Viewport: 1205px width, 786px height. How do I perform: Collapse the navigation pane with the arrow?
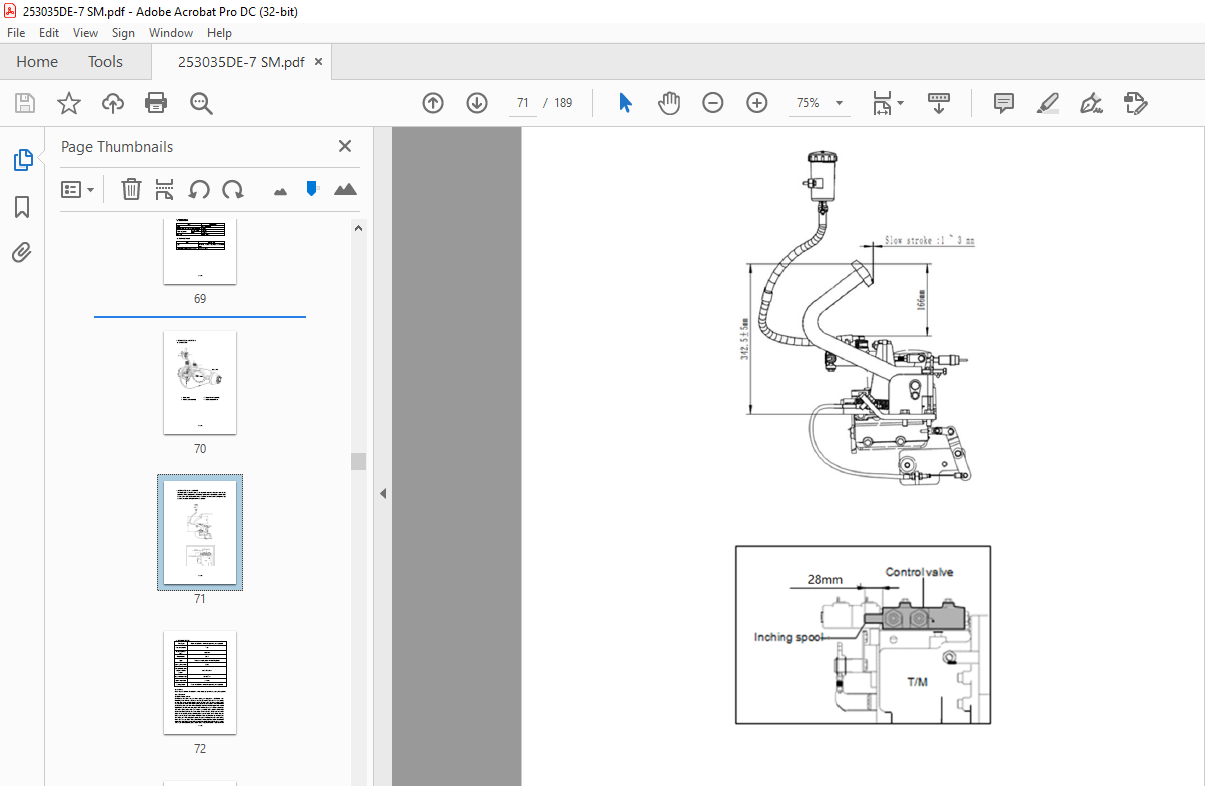pyautogui.click(x=383, y=493)
